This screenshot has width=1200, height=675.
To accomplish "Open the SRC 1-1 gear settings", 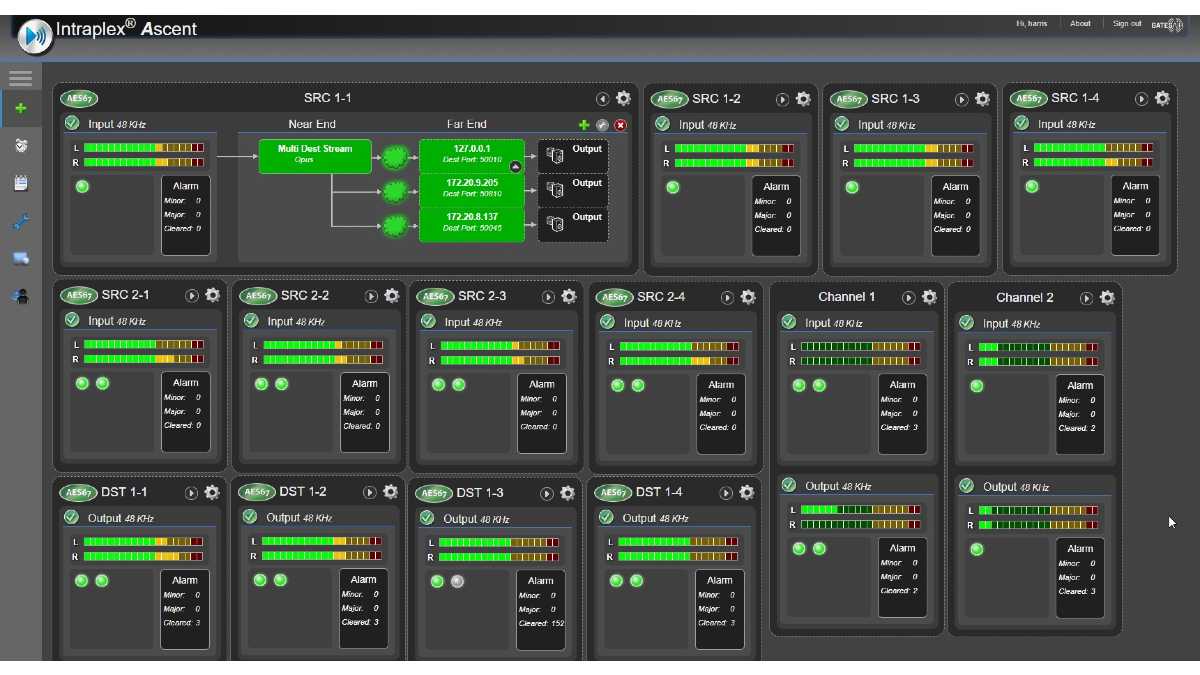I will click(x=623, y=98).
